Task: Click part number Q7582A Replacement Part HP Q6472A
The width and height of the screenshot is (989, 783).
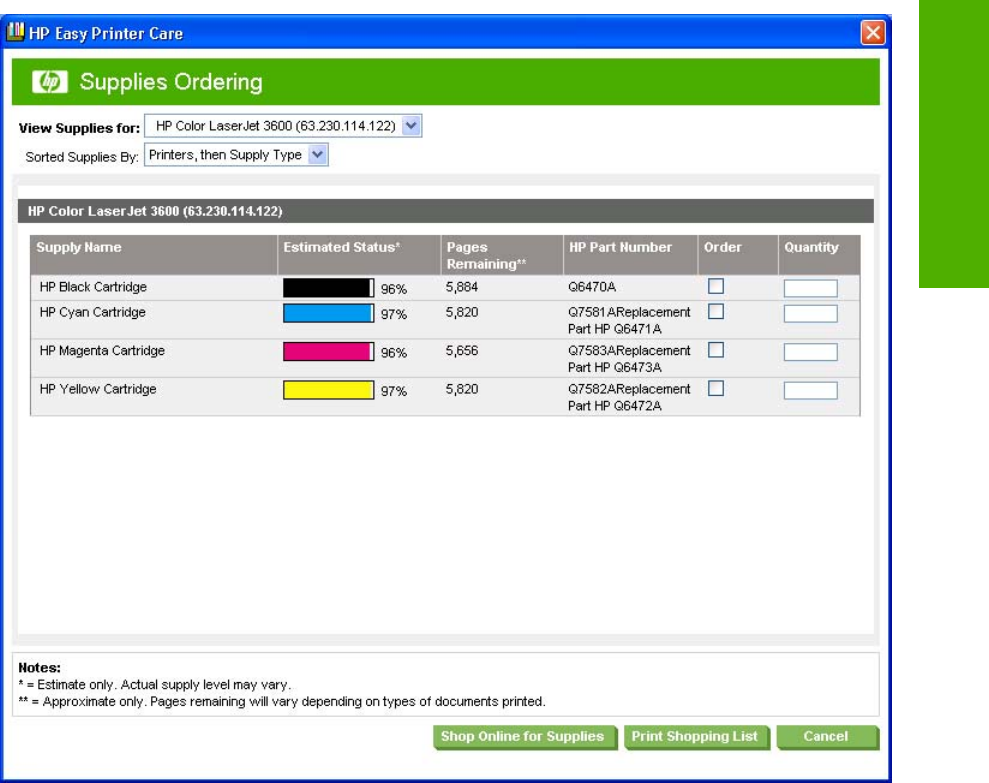Action: pyautogui.click(x=629, y=397)
